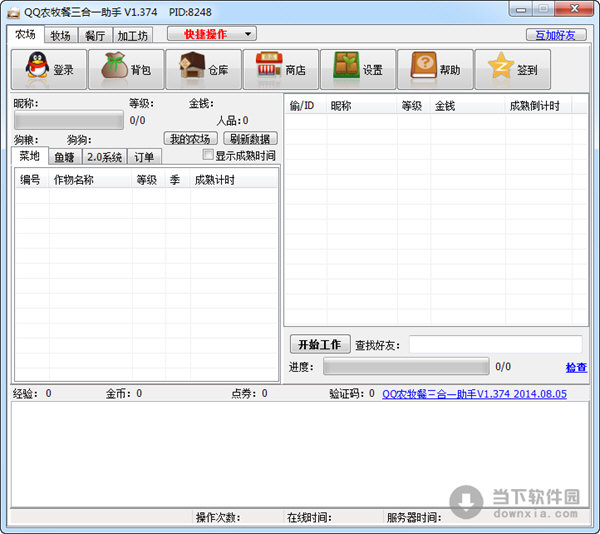Open the QQ农牧餐三合一助手V1.374 2014.08.05 link

click(474, 394)
